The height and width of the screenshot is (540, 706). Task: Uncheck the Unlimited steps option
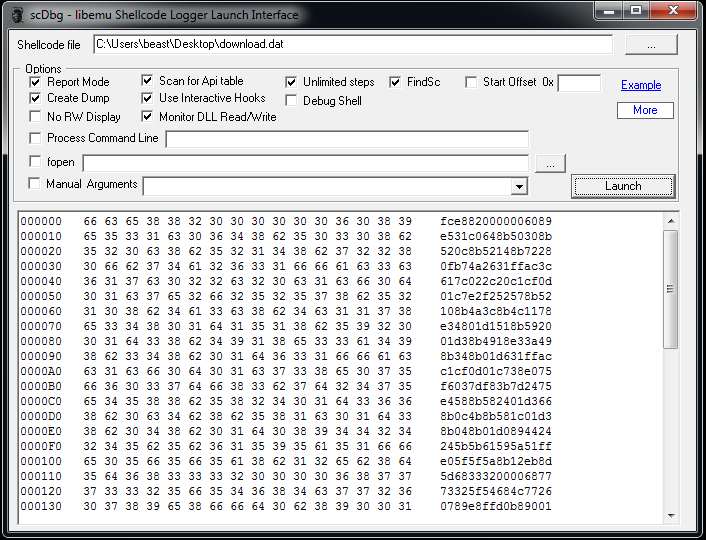(291, 82)
